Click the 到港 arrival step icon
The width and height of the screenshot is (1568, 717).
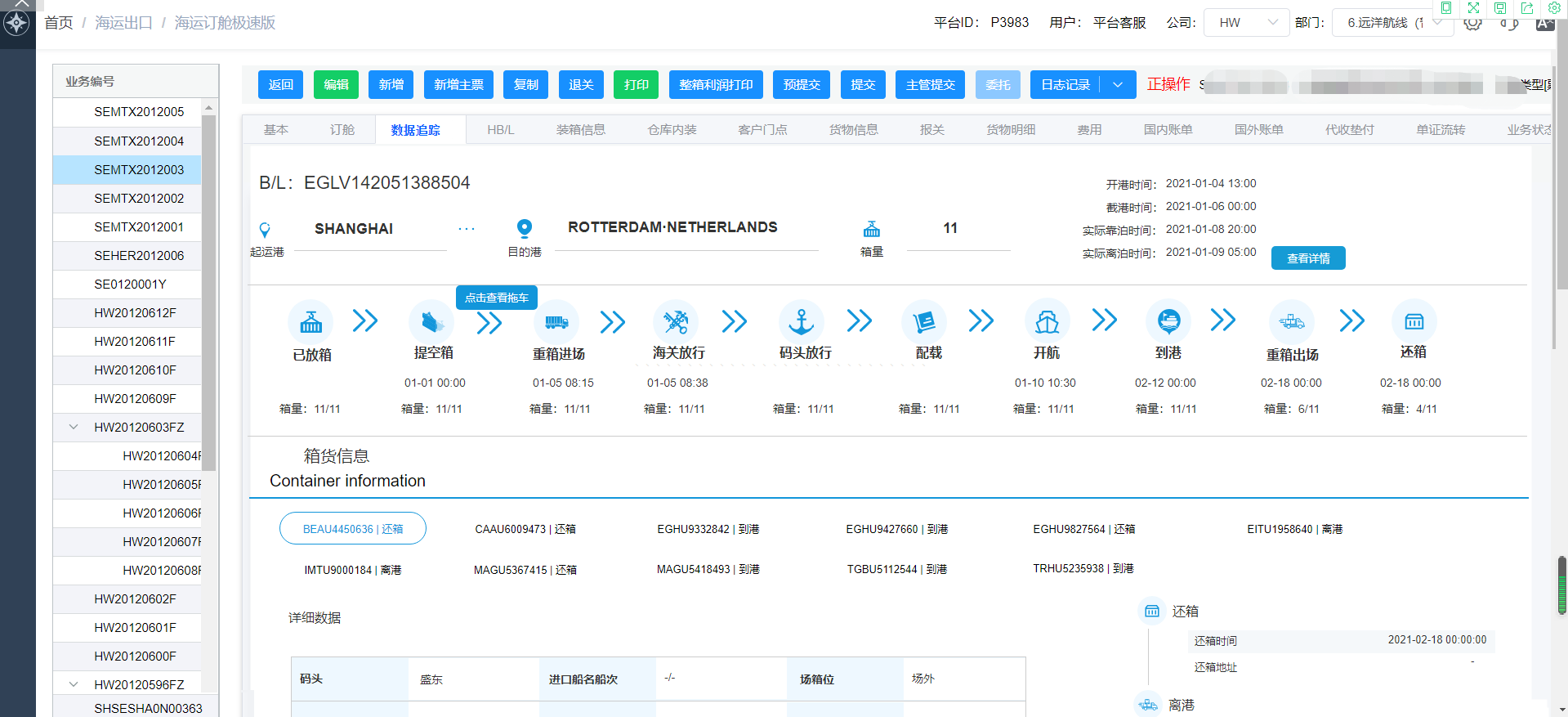[1168, 322]
